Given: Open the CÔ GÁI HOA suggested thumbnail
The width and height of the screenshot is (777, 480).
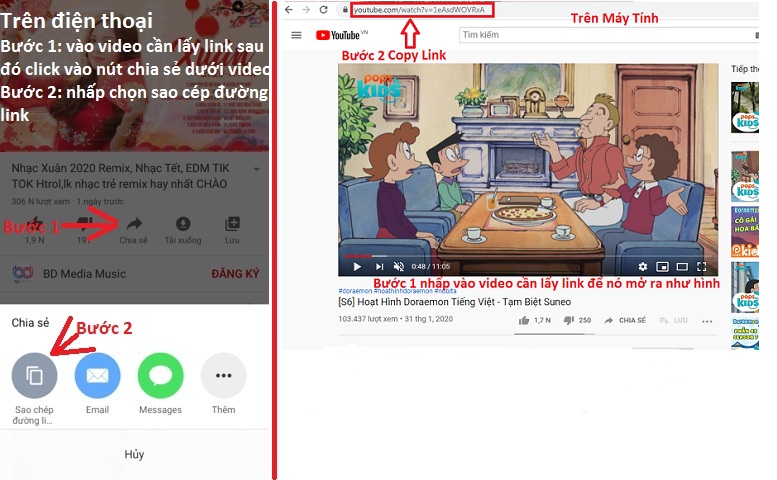Looking at the screenshot, I should coord(745,231).
